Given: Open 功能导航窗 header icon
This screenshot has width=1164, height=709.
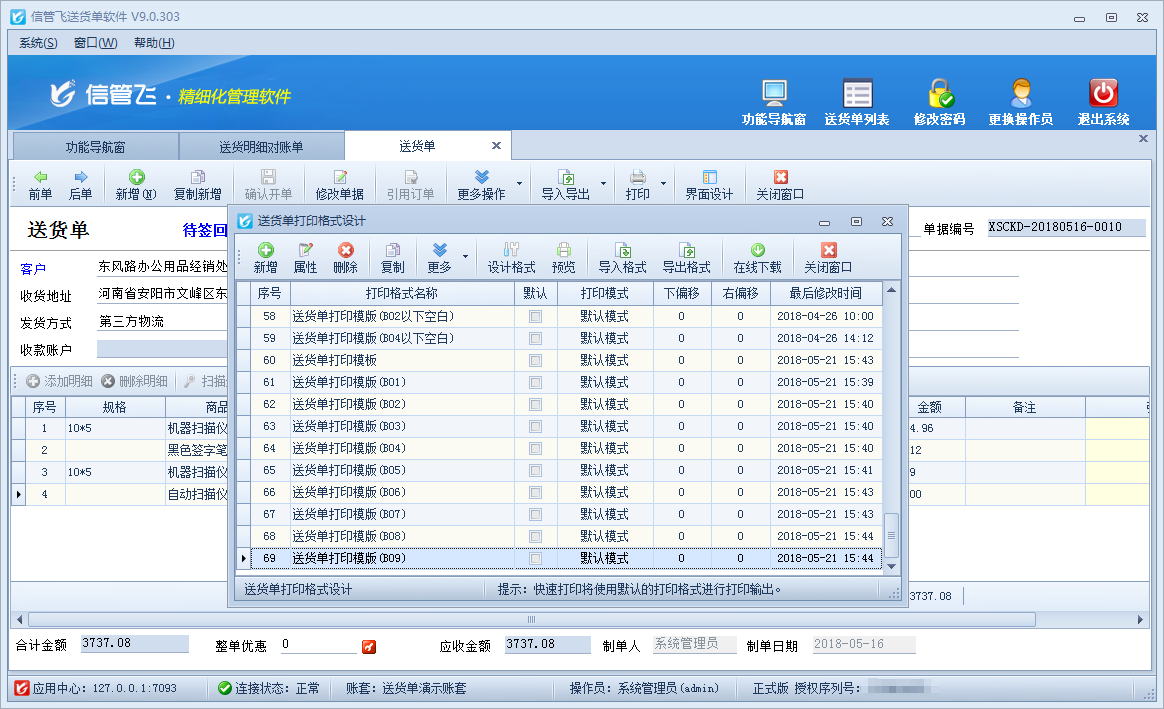Looking at the screenshot, I should 774,102.
